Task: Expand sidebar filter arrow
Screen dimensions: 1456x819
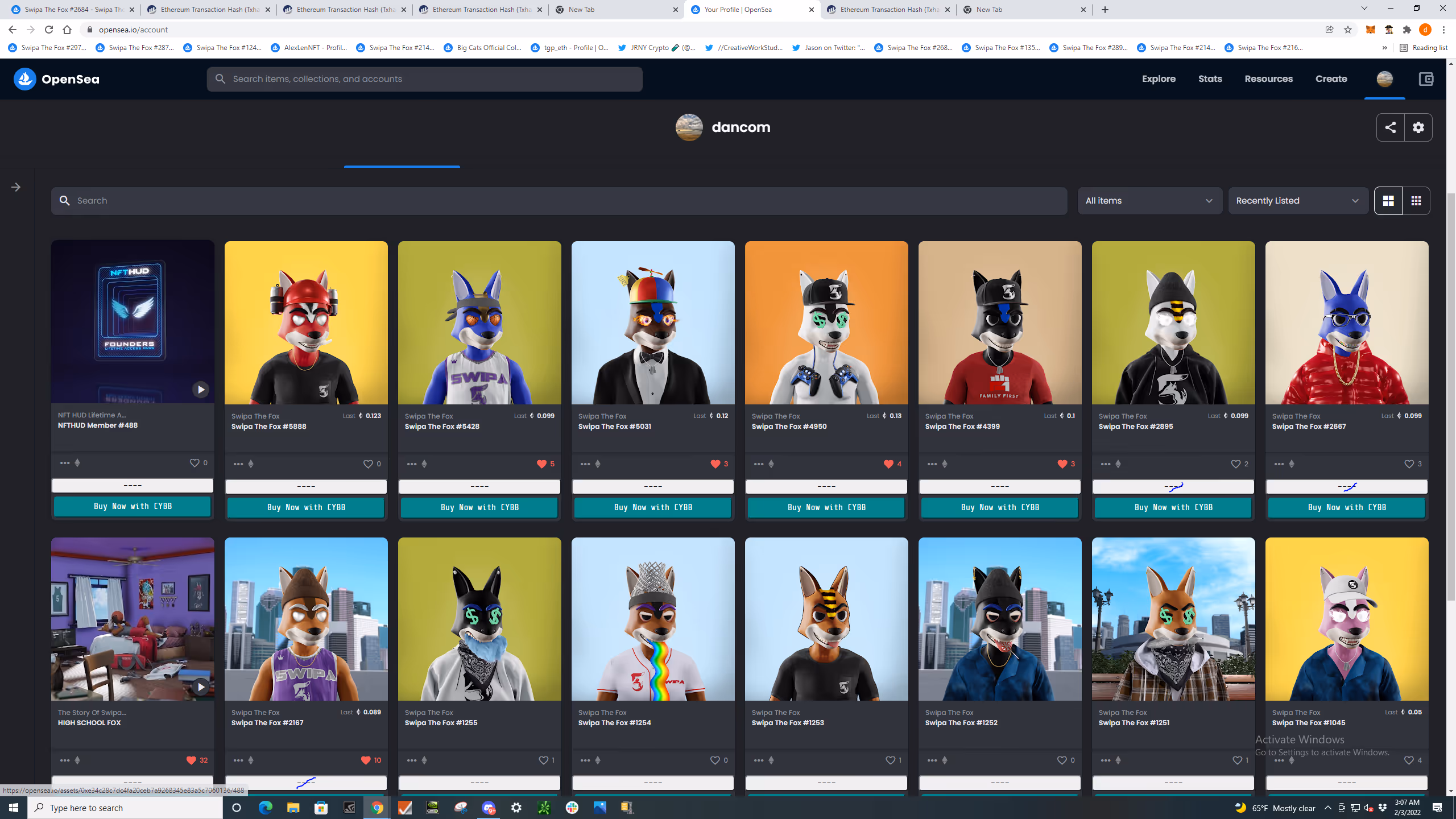Action: pos(16,187)
